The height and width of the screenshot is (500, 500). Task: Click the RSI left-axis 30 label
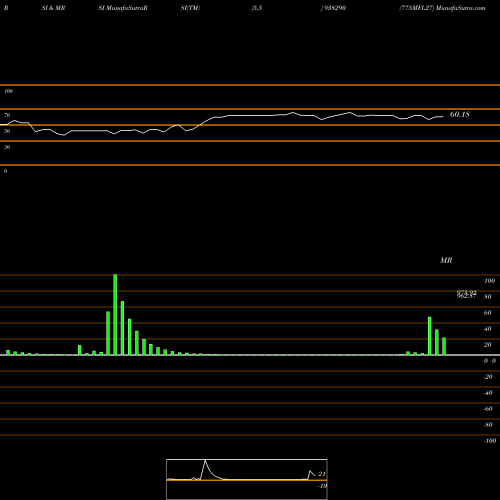coord(7,147)
